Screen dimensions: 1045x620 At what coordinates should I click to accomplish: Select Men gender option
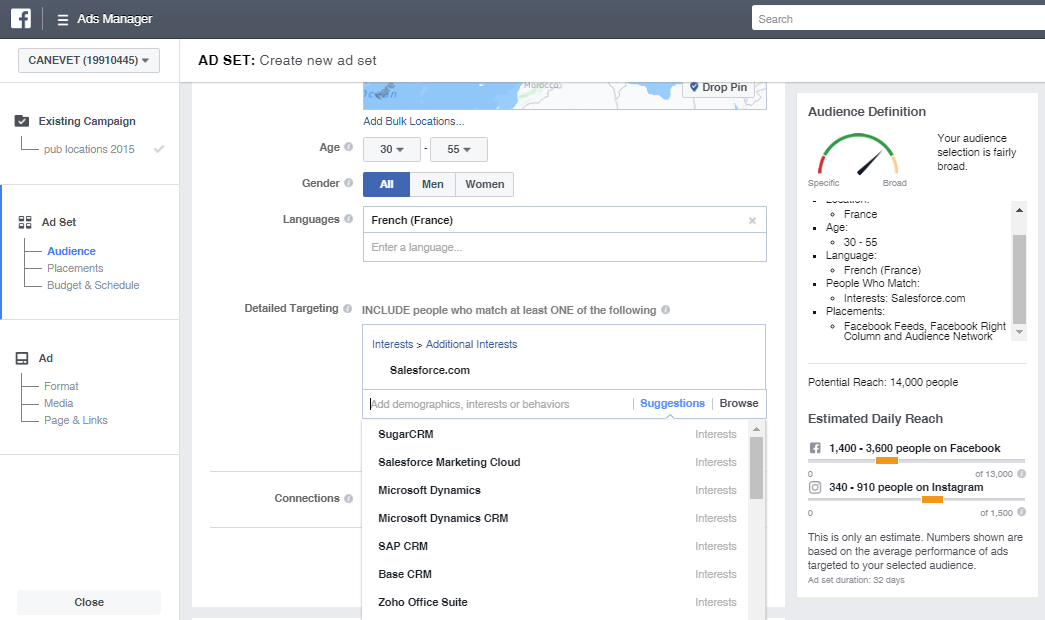(x=433, y=184)
